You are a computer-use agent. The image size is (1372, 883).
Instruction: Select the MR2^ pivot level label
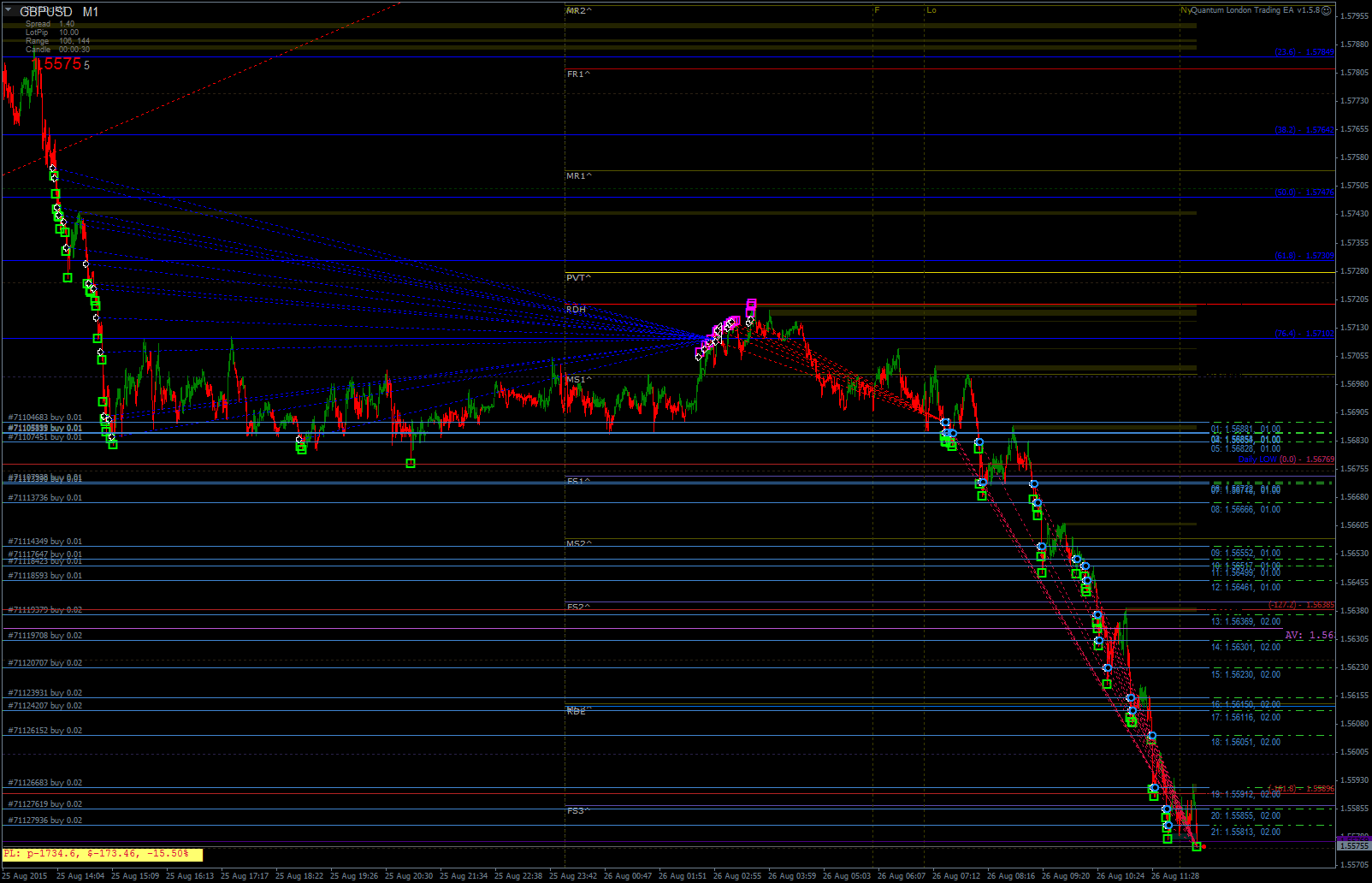click(x=579, y=10)
